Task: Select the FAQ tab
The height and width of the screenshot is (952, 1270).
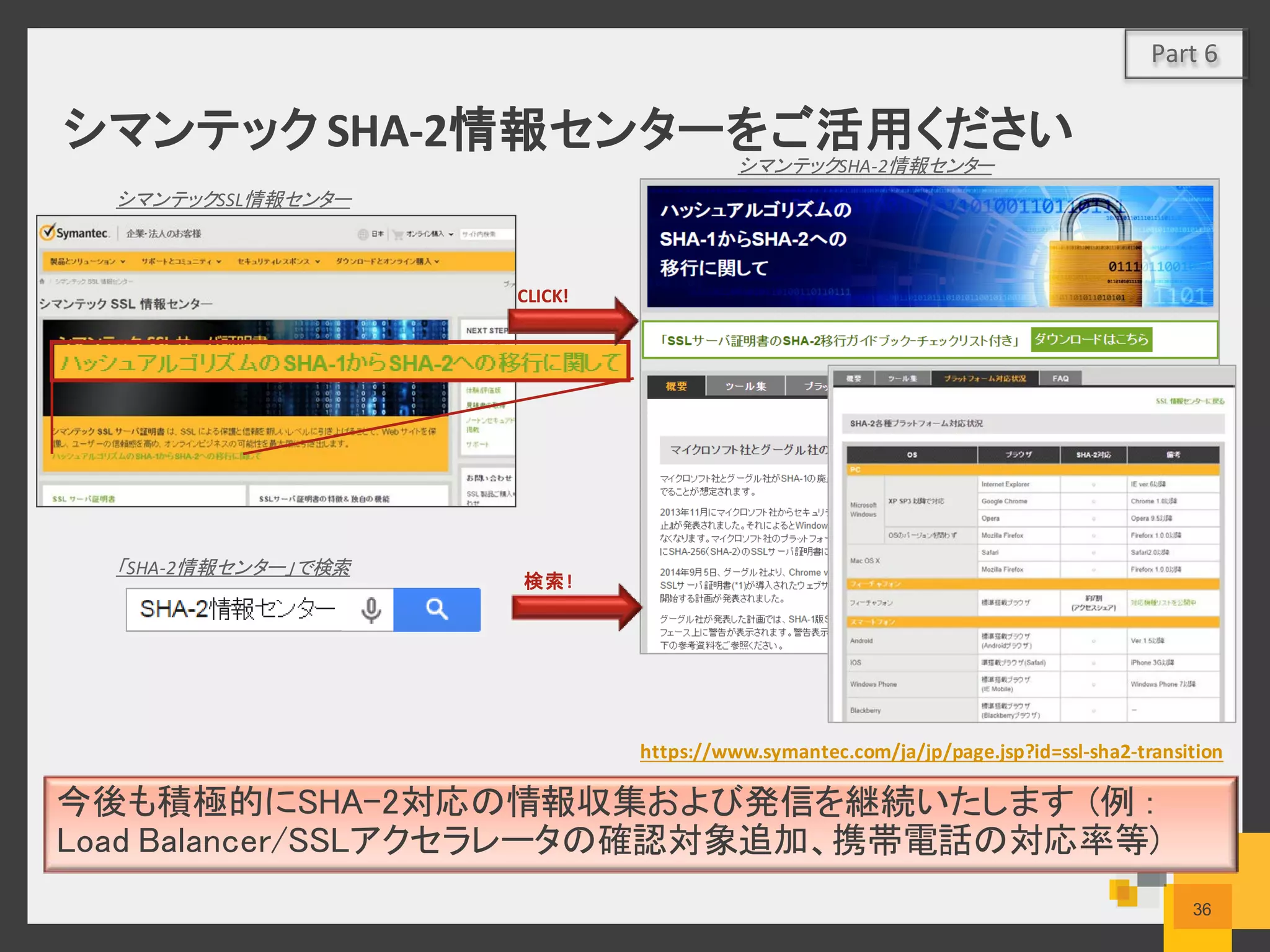Action: 1060,378
